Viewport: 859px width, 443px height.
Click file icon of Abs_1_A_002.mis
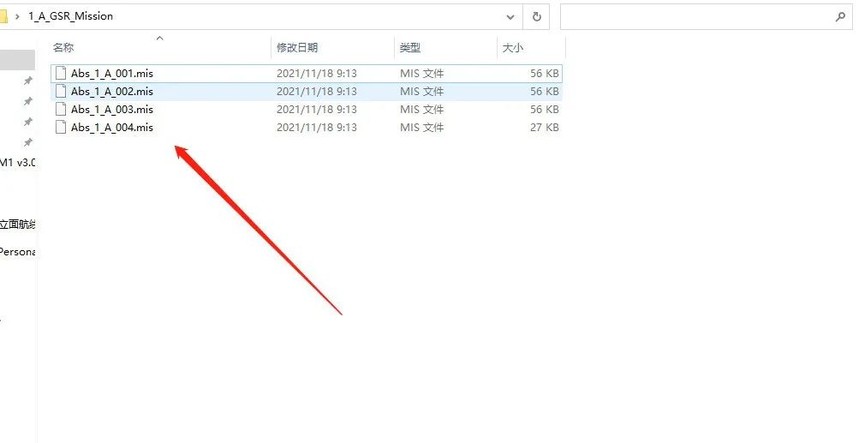tap(61, 91)
